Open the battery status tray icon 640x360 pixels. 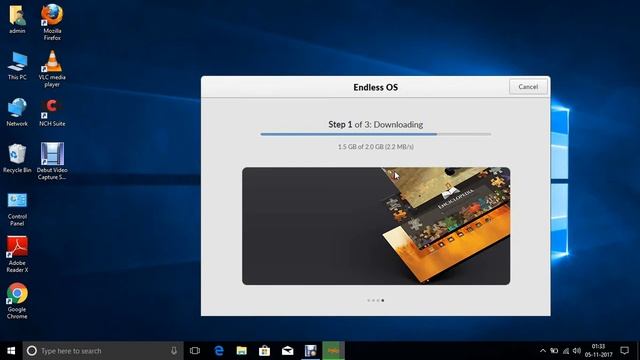coord(554,351)
